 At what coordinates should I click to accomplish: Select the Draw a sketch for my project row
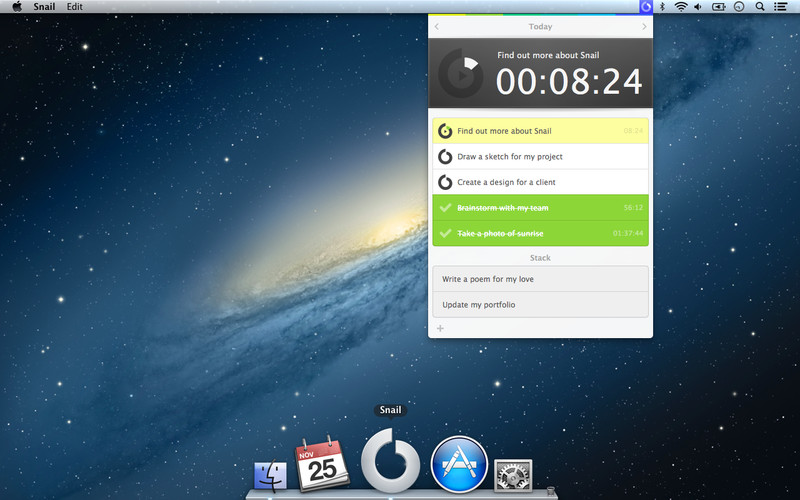click(x=540, y=157)
